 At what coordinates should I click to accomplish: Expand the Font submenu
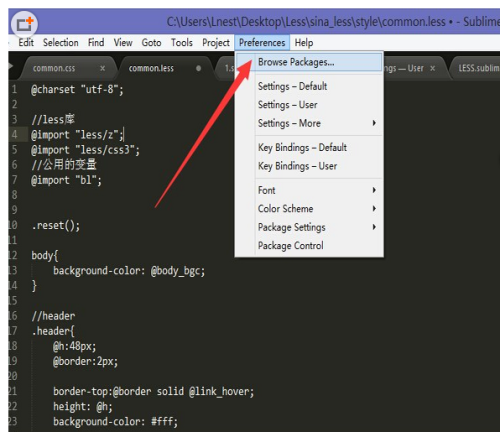coord(309,190)
